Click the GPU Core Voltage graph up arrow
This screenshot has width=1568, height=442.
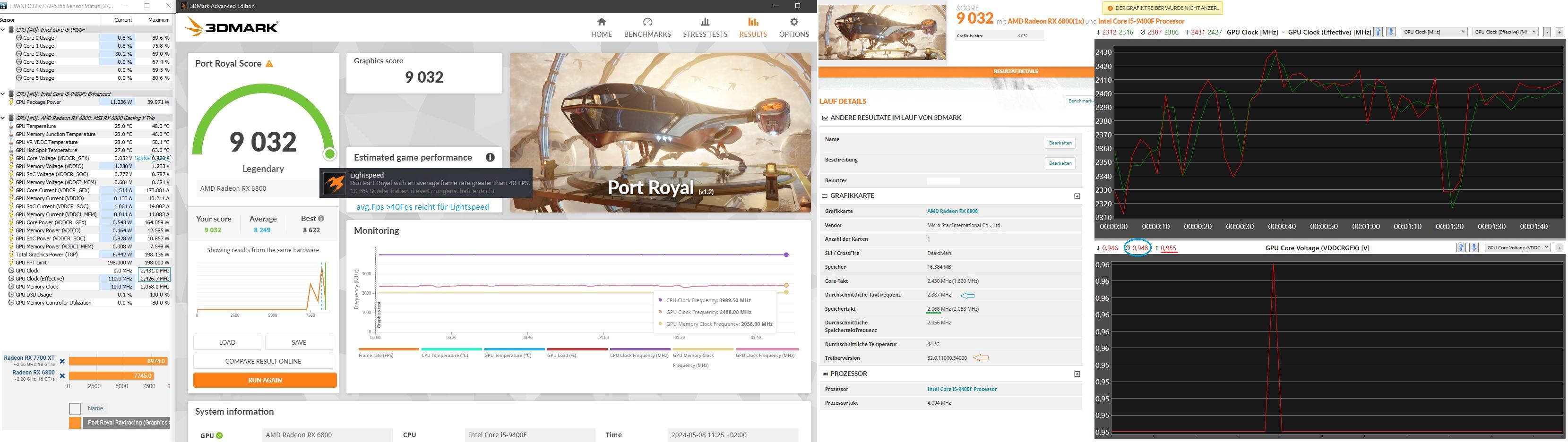[x=1461, y=247]
